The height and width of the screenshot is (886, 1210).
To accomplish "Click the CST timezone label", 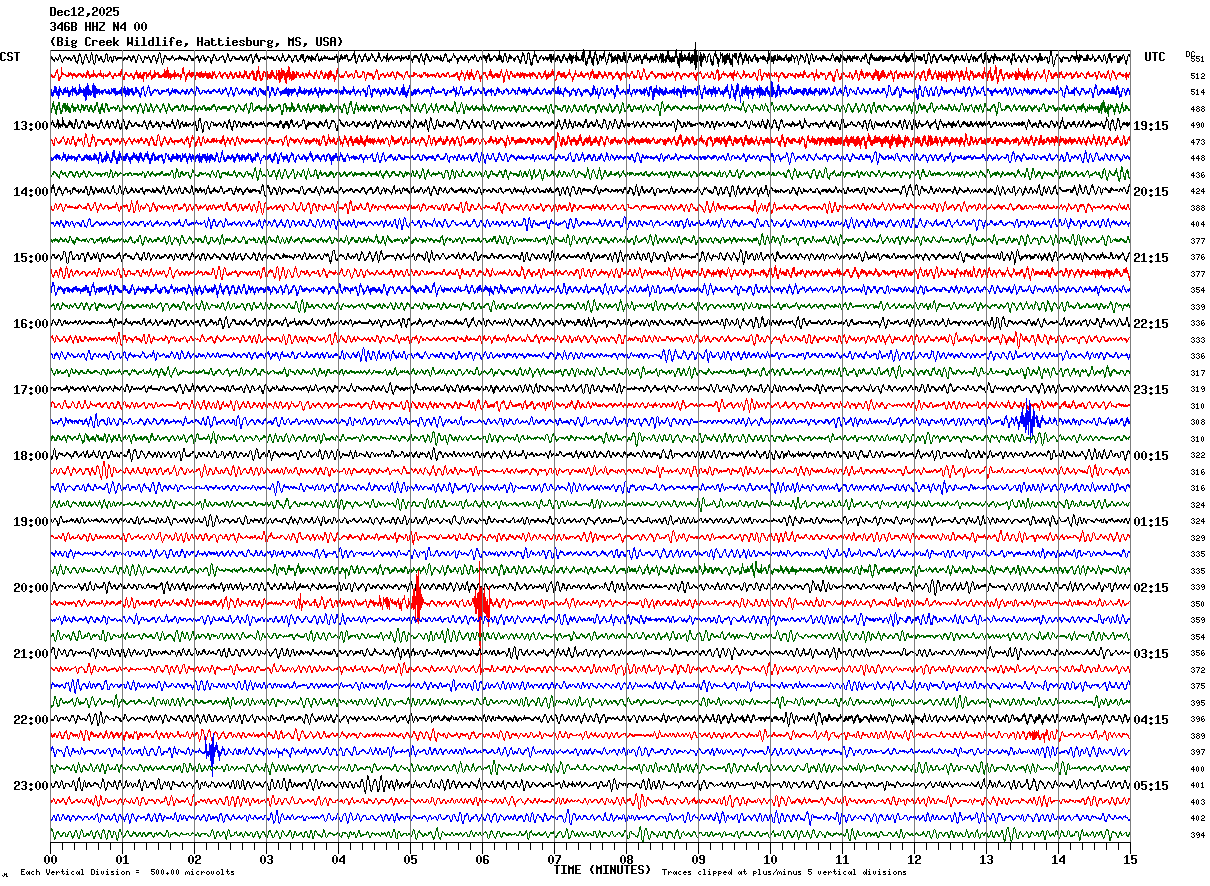I will tap(10, 57).
